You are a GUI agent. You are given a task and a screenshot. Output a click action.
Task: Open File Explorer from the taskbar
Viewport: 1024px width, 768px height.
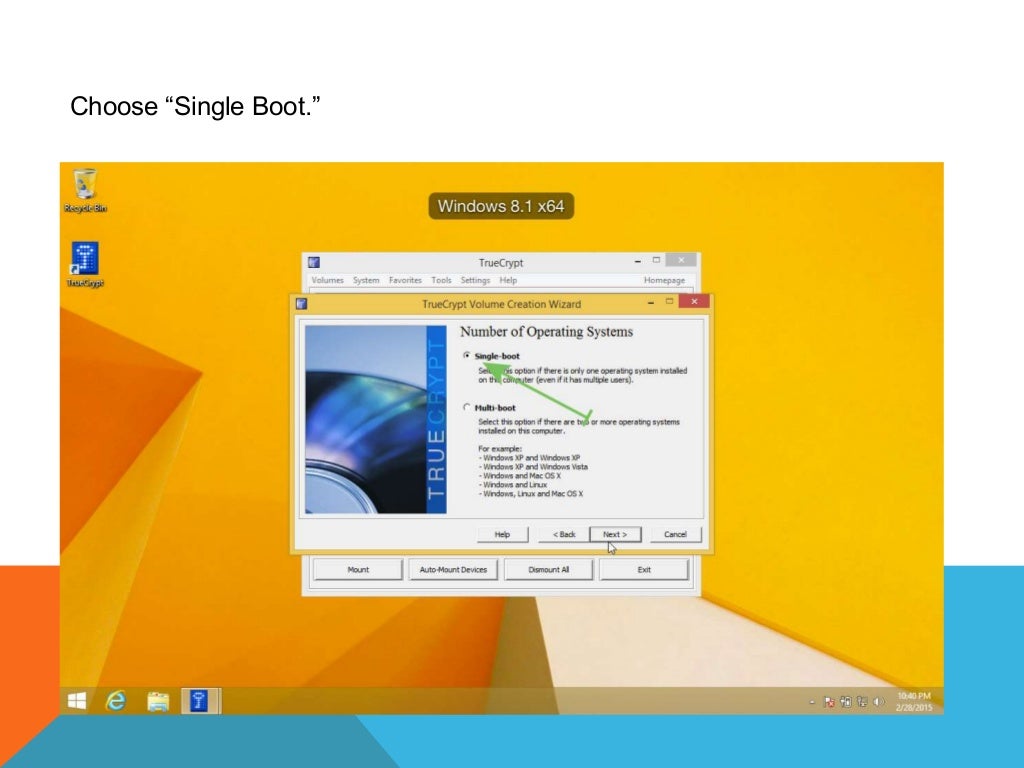[158, 701]
